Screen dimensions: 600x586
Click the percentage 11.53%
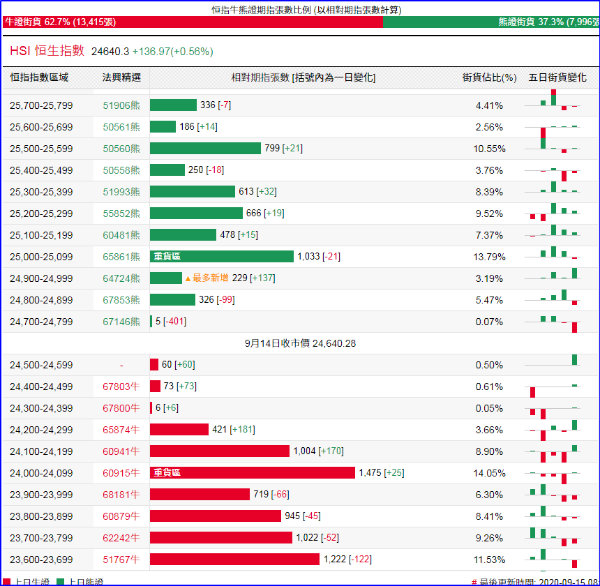tap(489, 560)
